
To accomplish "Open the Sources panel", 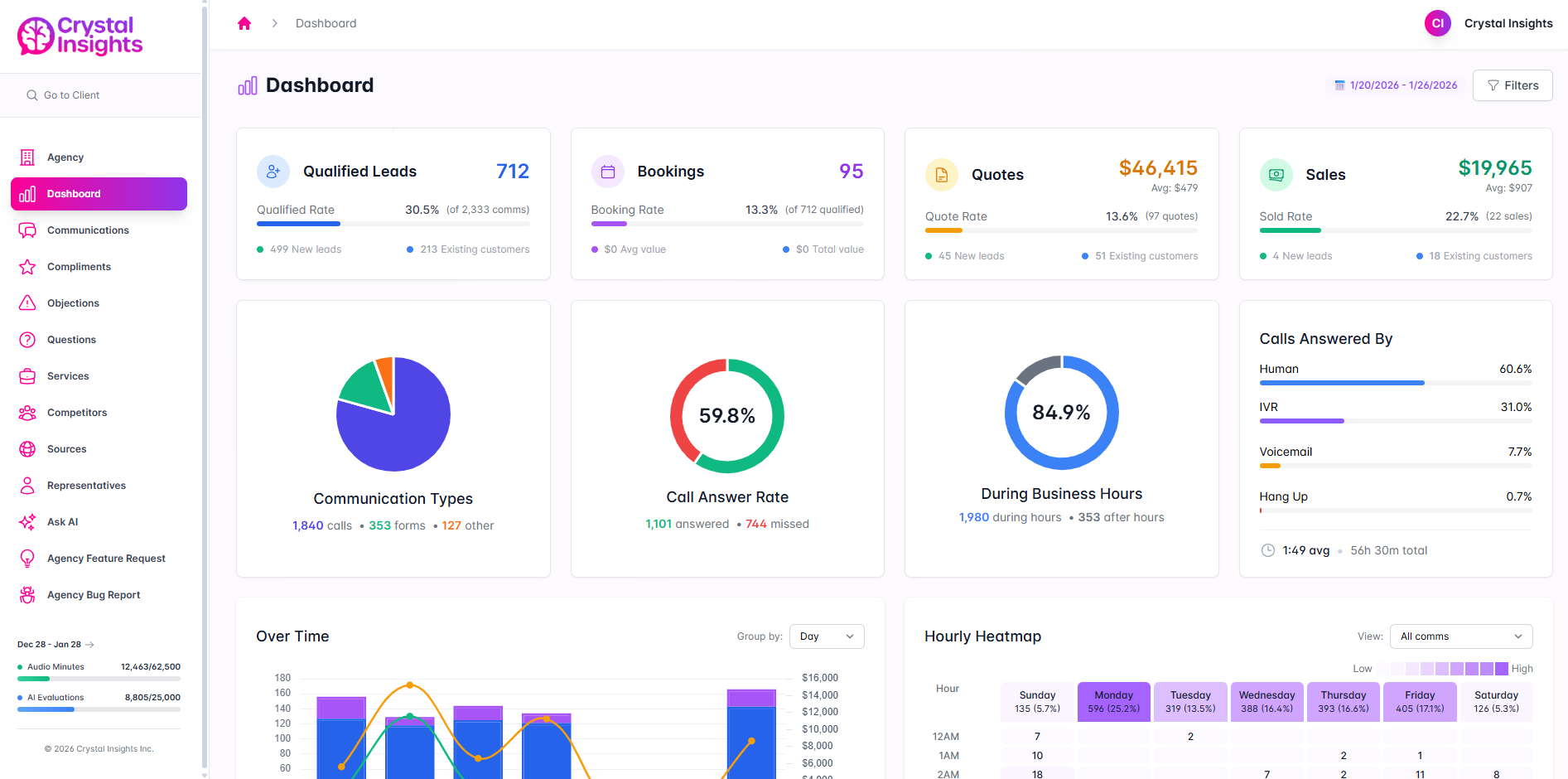I will (x=67, y=448).
